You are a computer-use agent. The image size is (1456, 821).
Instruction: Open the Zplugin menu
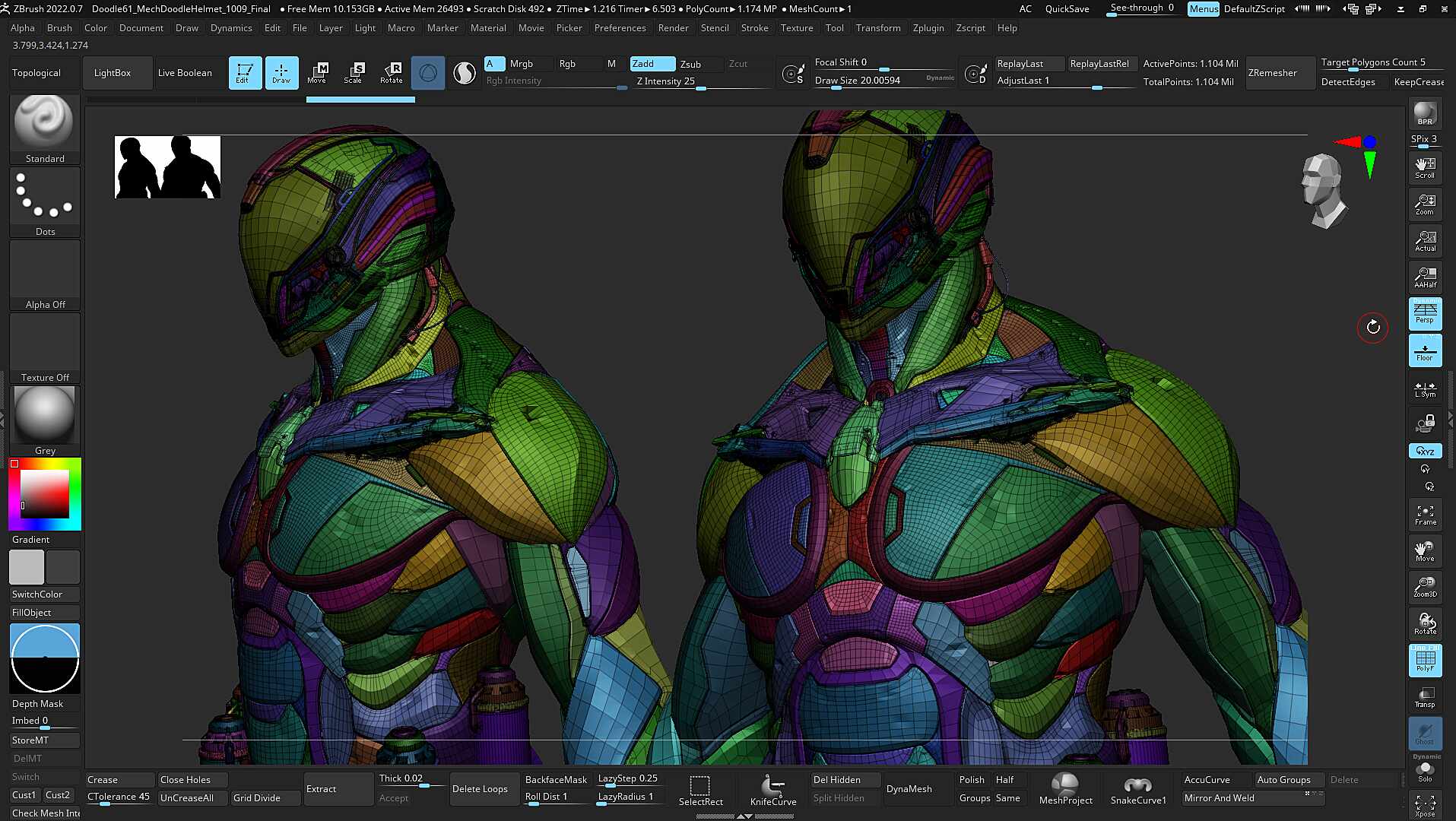tap(928, 28)
